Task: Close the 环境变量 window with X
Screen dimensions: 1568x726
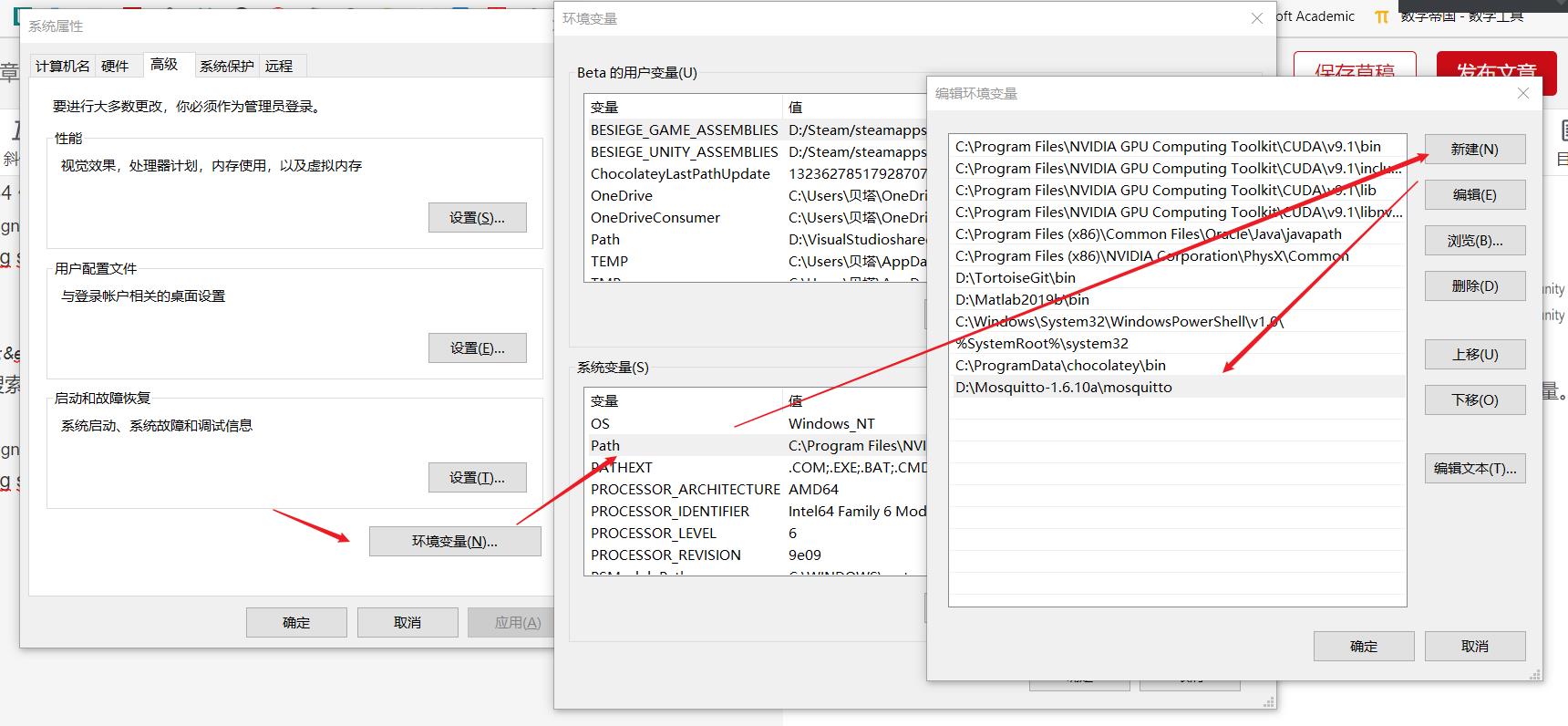Action: (x=1257, y=18)
